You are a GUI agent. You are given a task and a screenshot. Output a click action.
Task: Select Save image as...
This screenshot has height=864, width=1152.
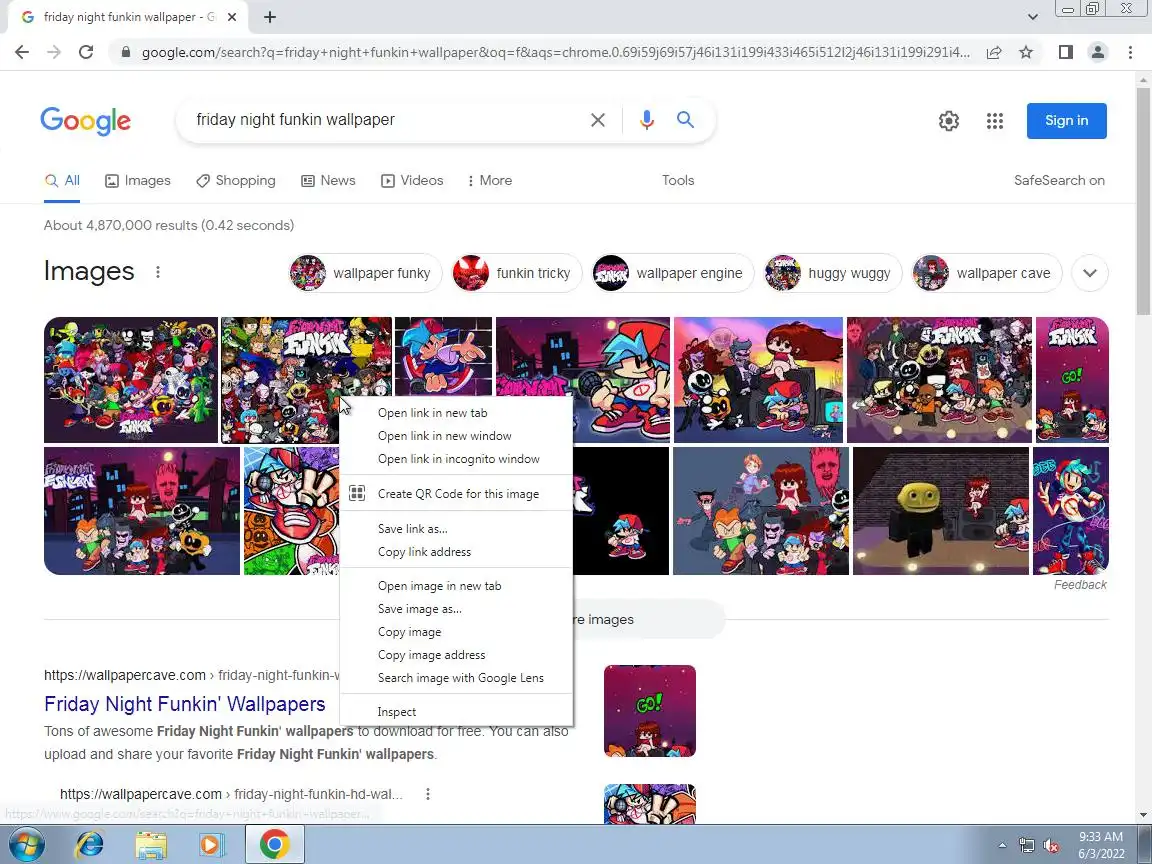point(456,609)
